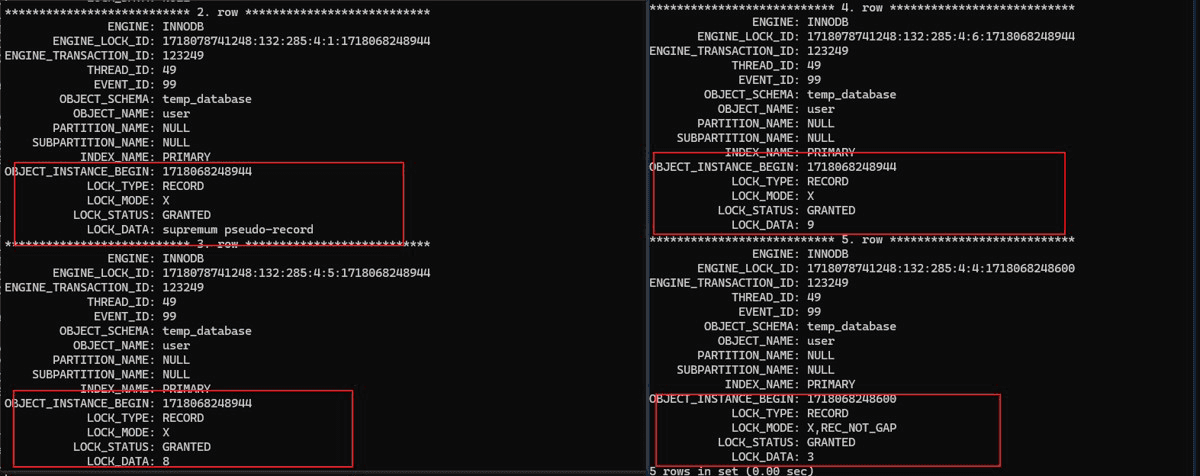Click the LOCK_MODE value 'X,REC_NOT_GAP'
Viewport: 1200px width, 476px height.
pos(850,428)
